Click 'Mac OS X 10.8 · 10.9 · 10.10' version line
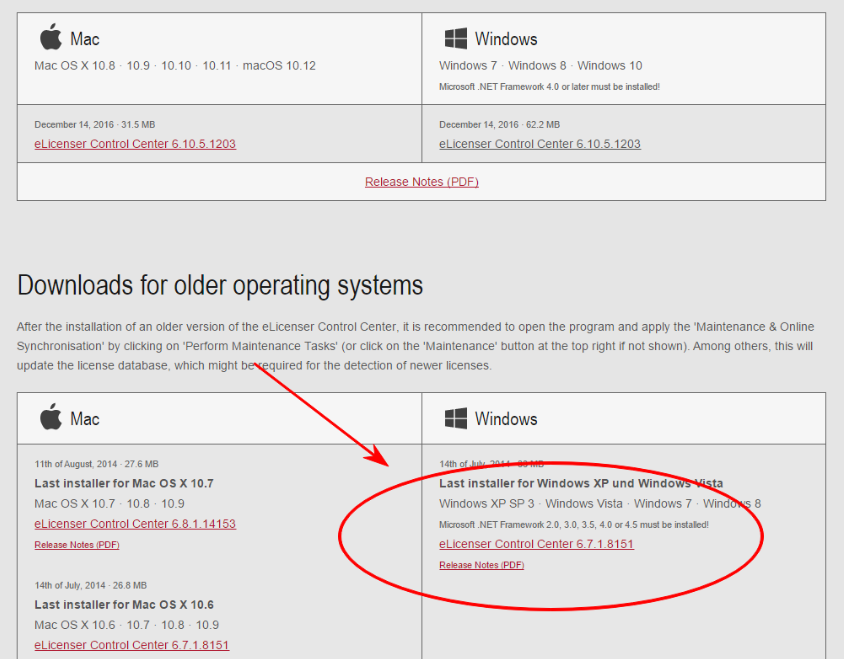 point(175,66)
